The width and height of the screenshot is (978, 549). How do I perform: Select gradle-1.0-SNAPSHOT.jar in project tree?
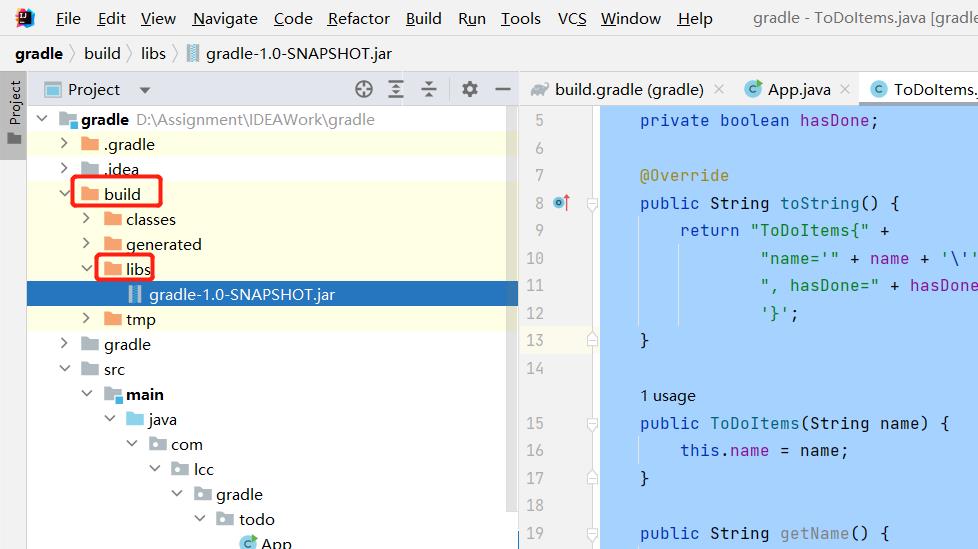tap(272, 294)
